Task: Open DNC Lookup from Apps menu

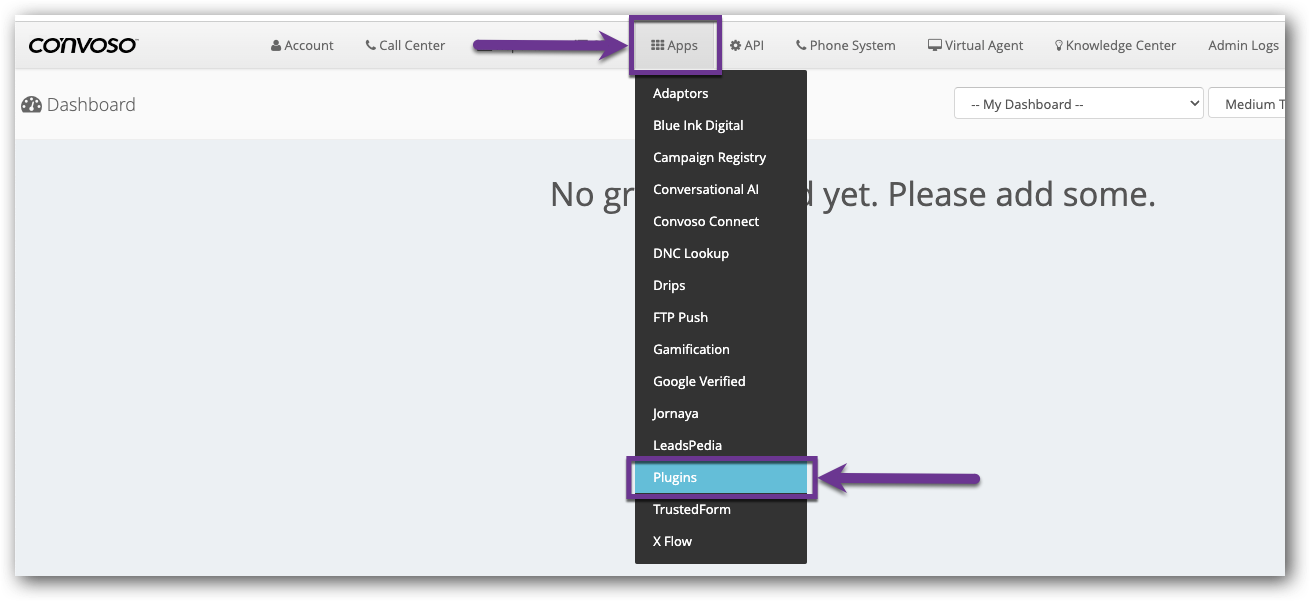Action: tap(691, 253)
